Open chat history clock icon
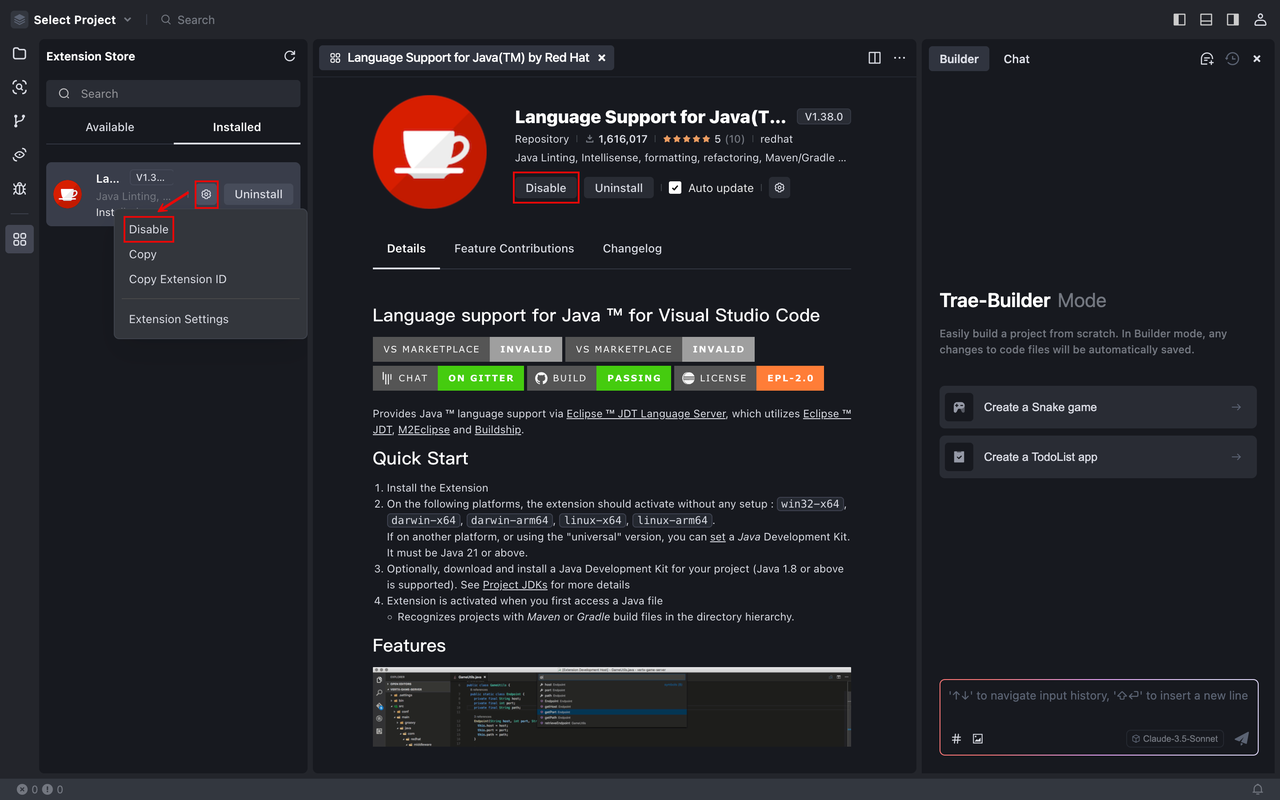The width and height of the screenshot is (1280, 800). click(1232, 59)
